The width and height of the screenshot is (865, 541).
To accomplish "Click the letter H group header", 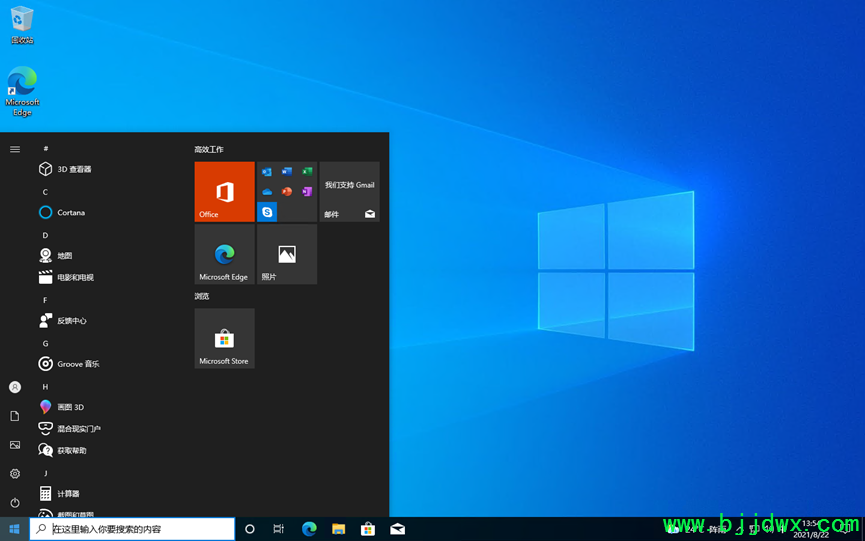I will (x=45, y=387).
